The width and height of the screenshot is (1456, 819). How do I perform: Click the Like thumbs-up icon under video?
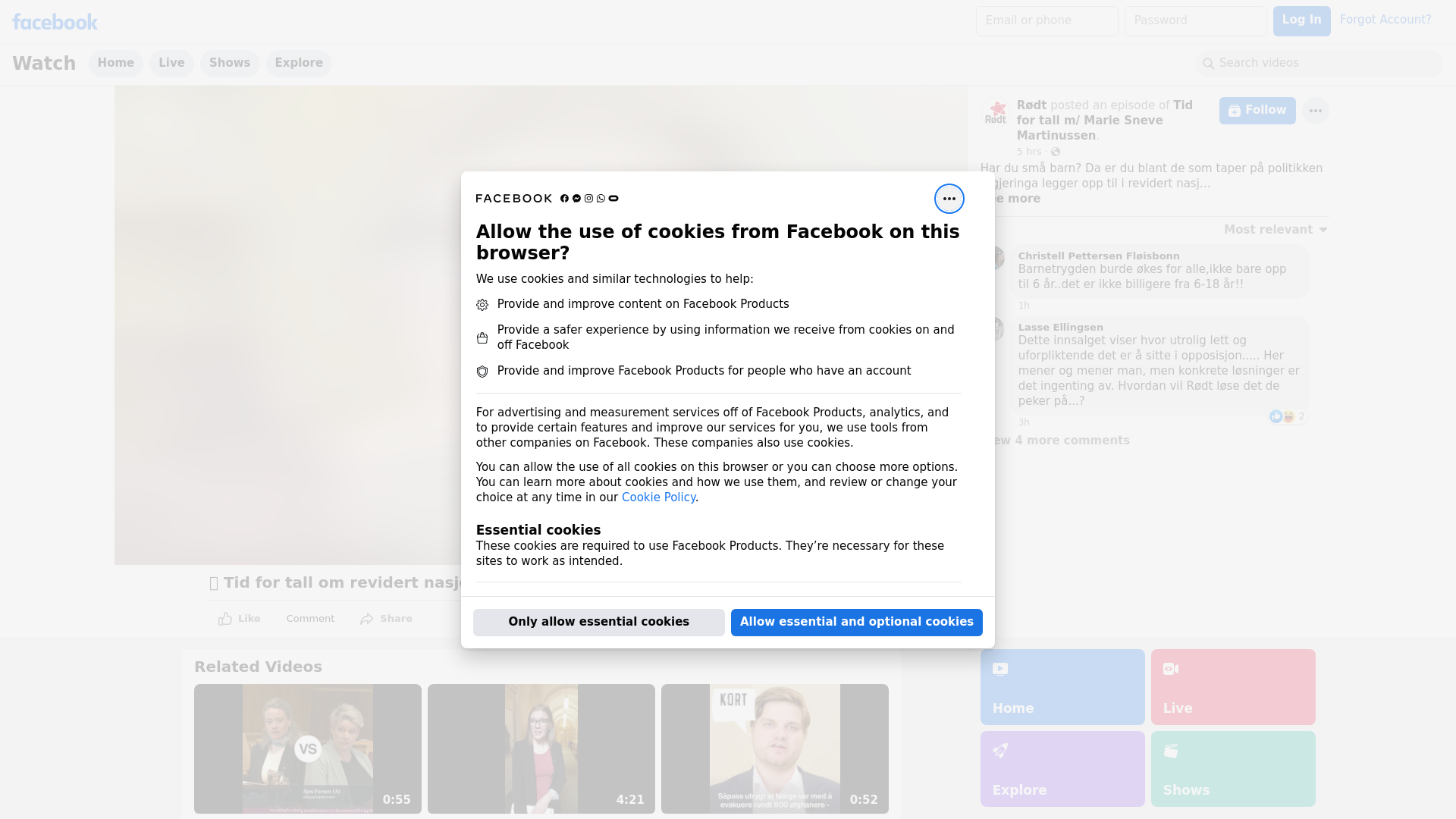click(x=225, y=619)
